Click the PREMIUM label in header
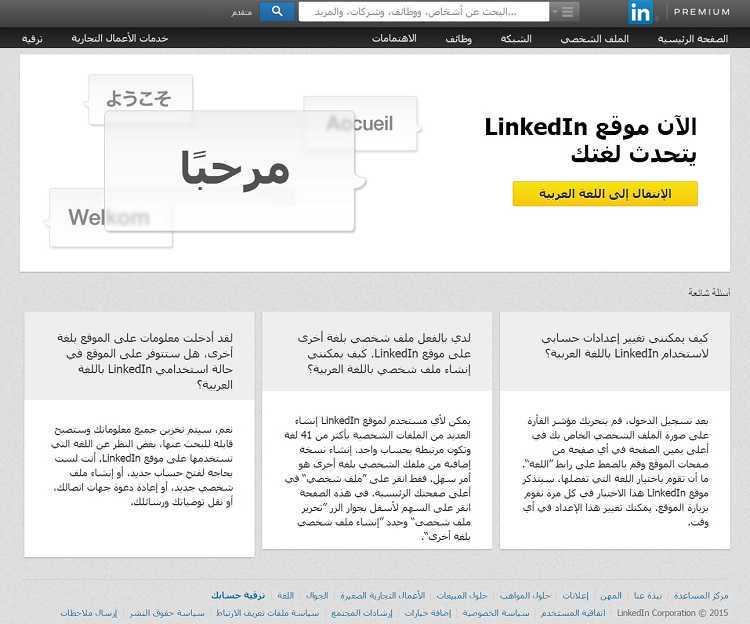Screen dimensions: 750x624 (x=702, y=12)
